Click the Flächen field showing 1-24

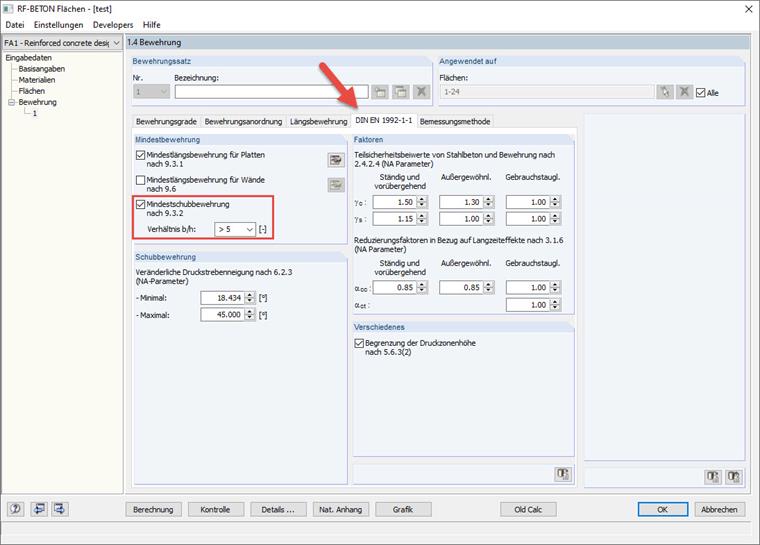click(547, 92)
